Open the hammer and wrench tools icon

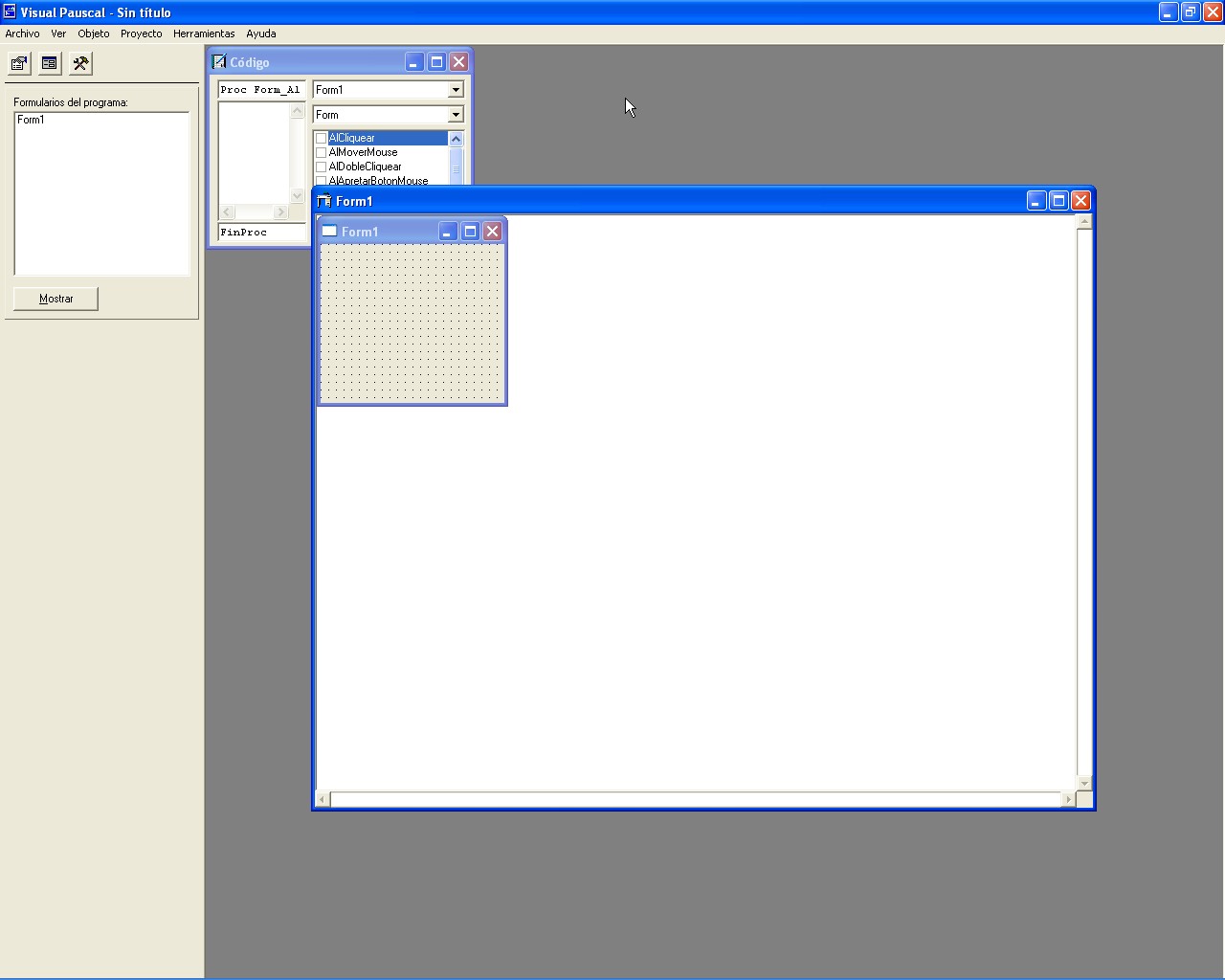[80, 64]
